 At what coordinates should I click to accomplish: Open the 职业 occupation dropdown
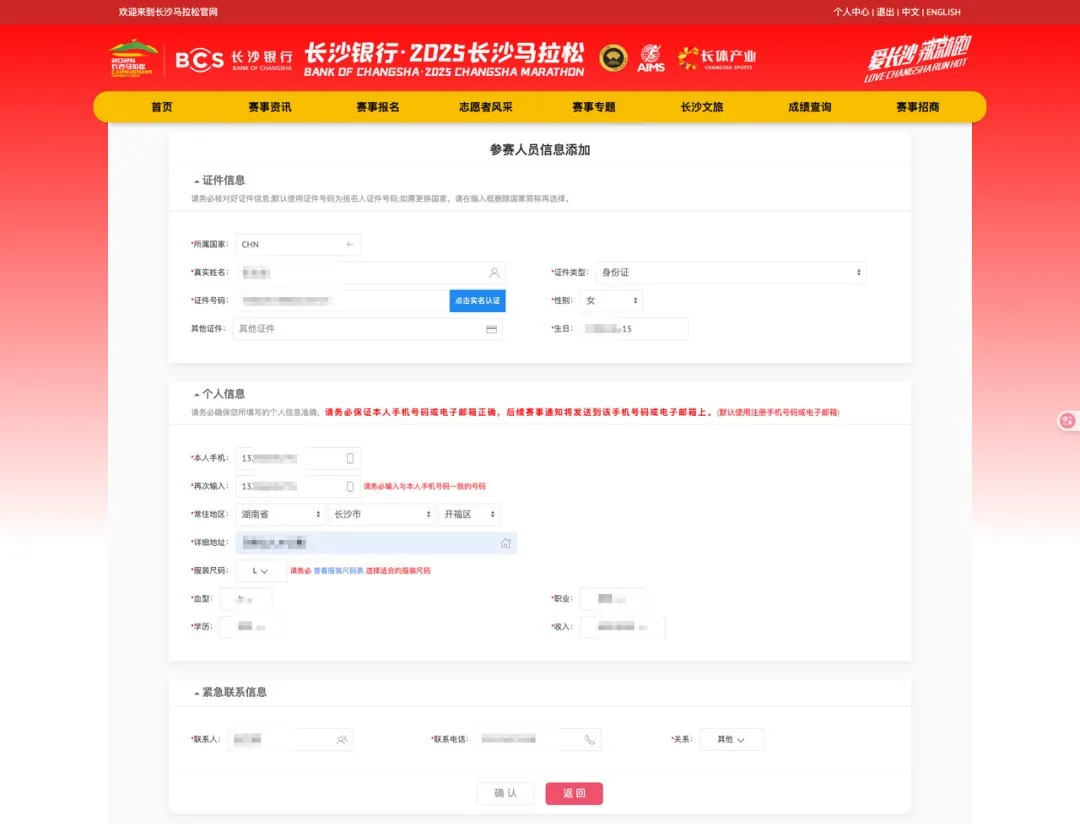pyautogui.click(x=612, y=599)
